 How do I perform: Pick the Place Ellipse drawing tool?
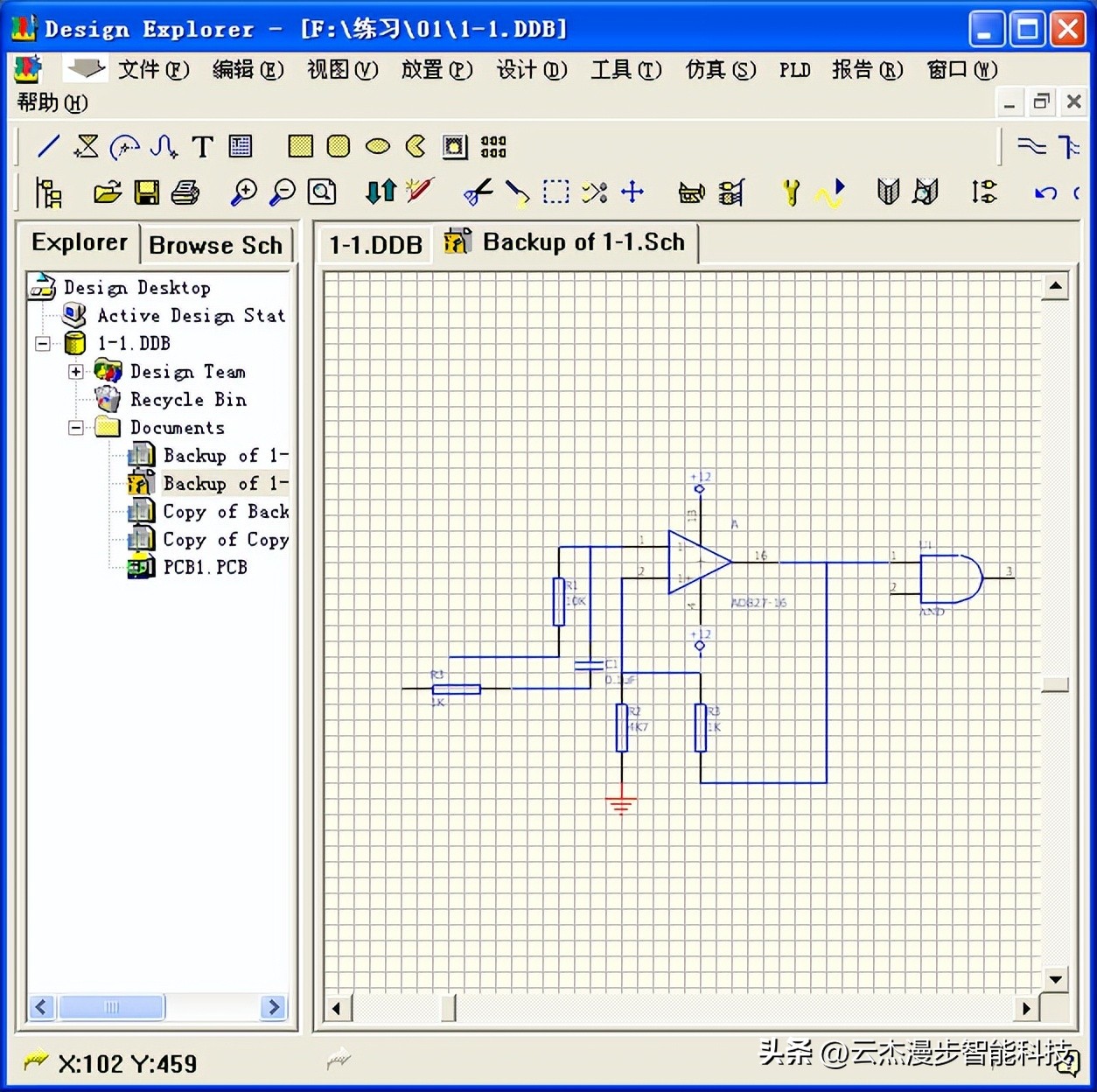(x=377, y=146)
